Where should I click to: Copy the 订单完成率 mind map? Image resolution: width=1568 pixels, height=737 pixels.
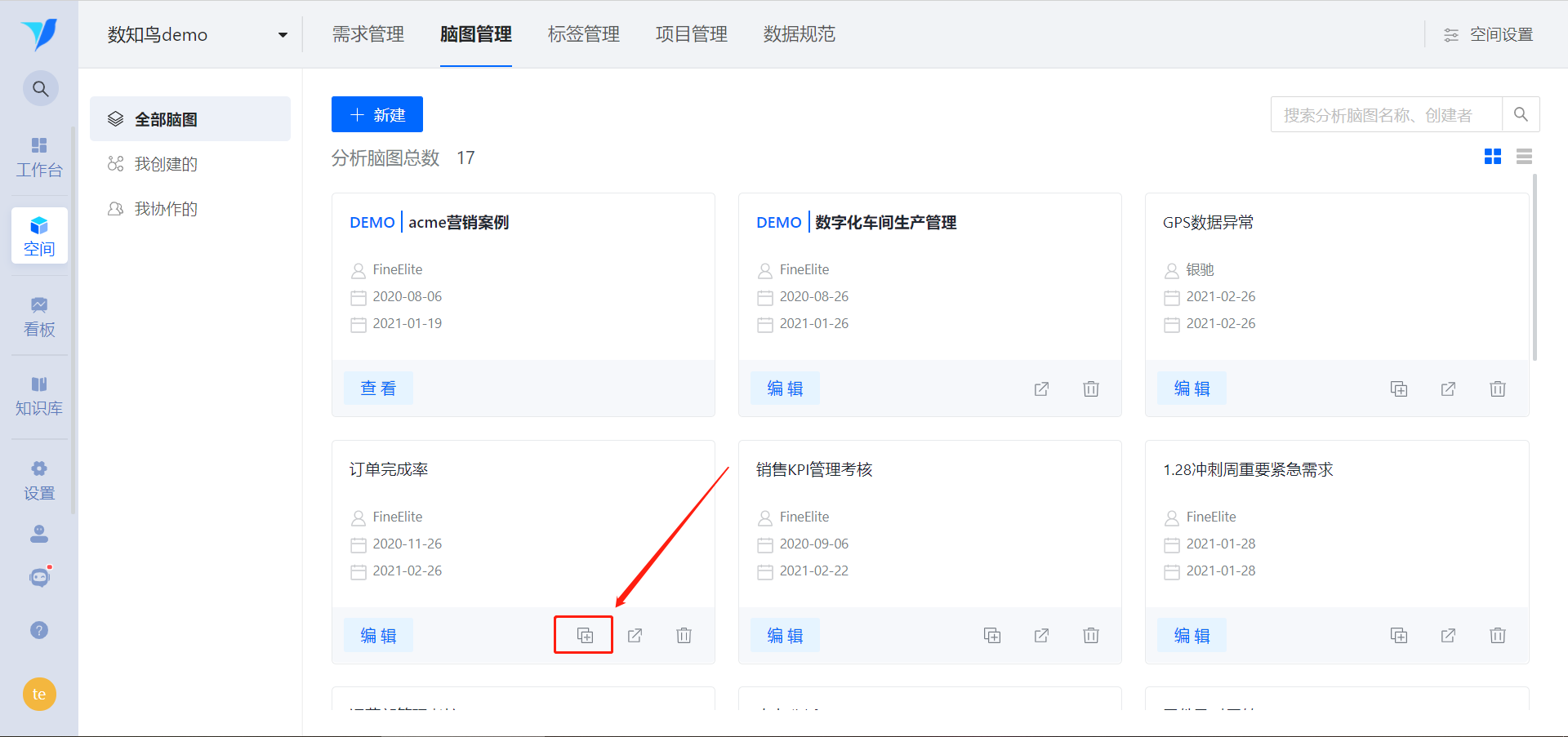585,635
